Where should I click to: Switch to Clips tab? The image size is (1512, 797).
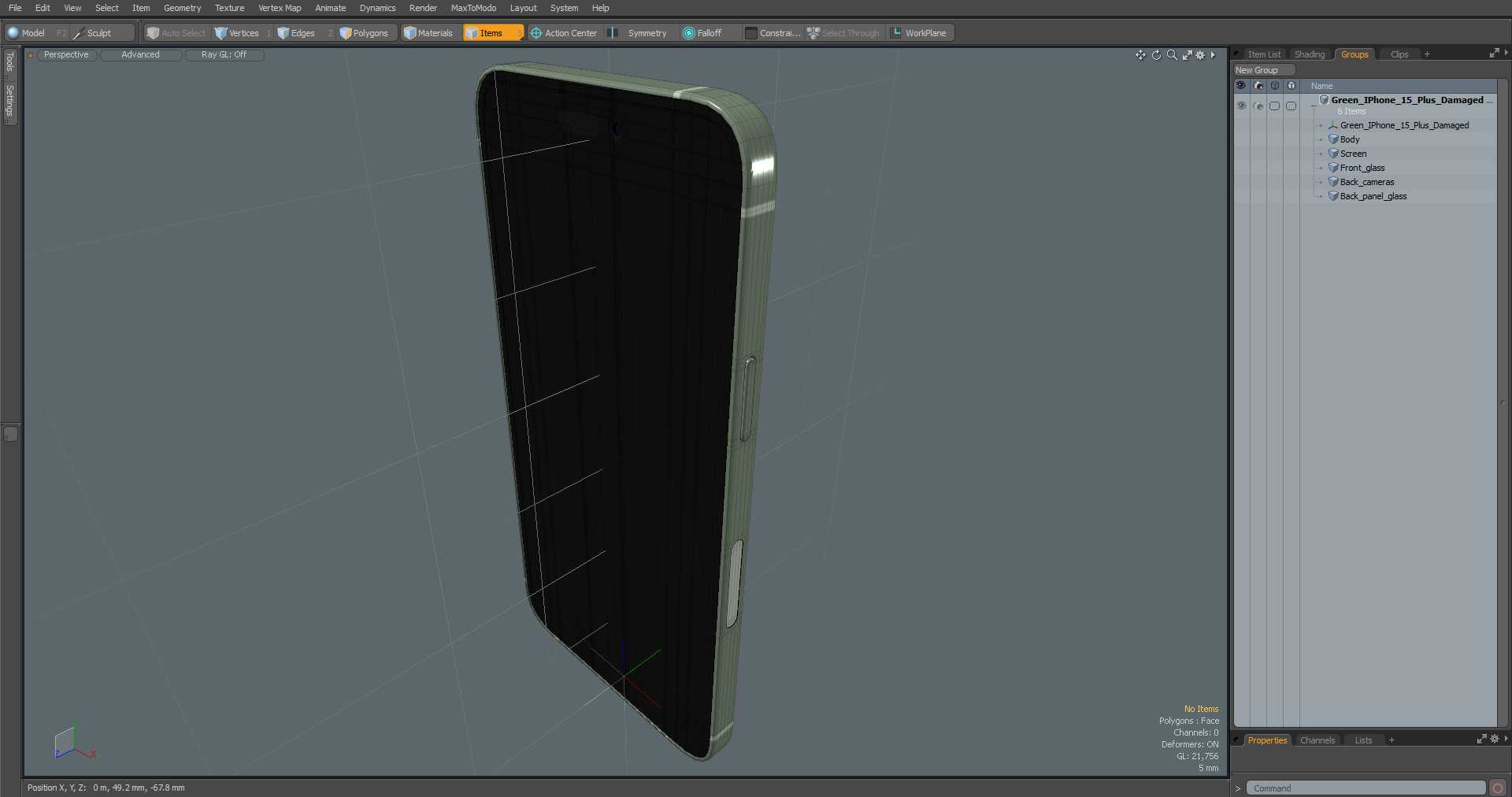click(1399, 54)
